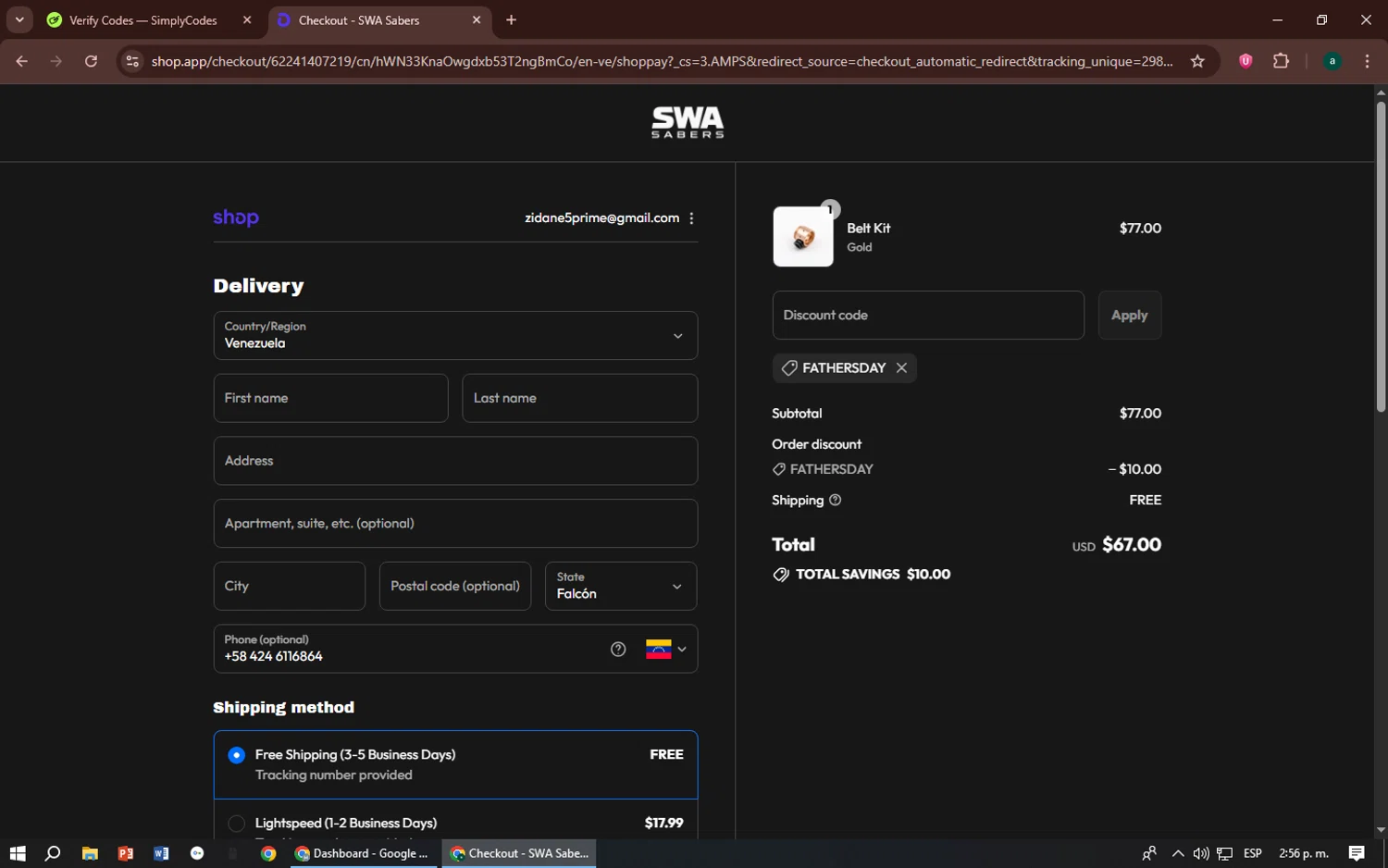Open the Chrome profile avatar
Viewport: 1388px width, 868px height.
coord(1332,61)
